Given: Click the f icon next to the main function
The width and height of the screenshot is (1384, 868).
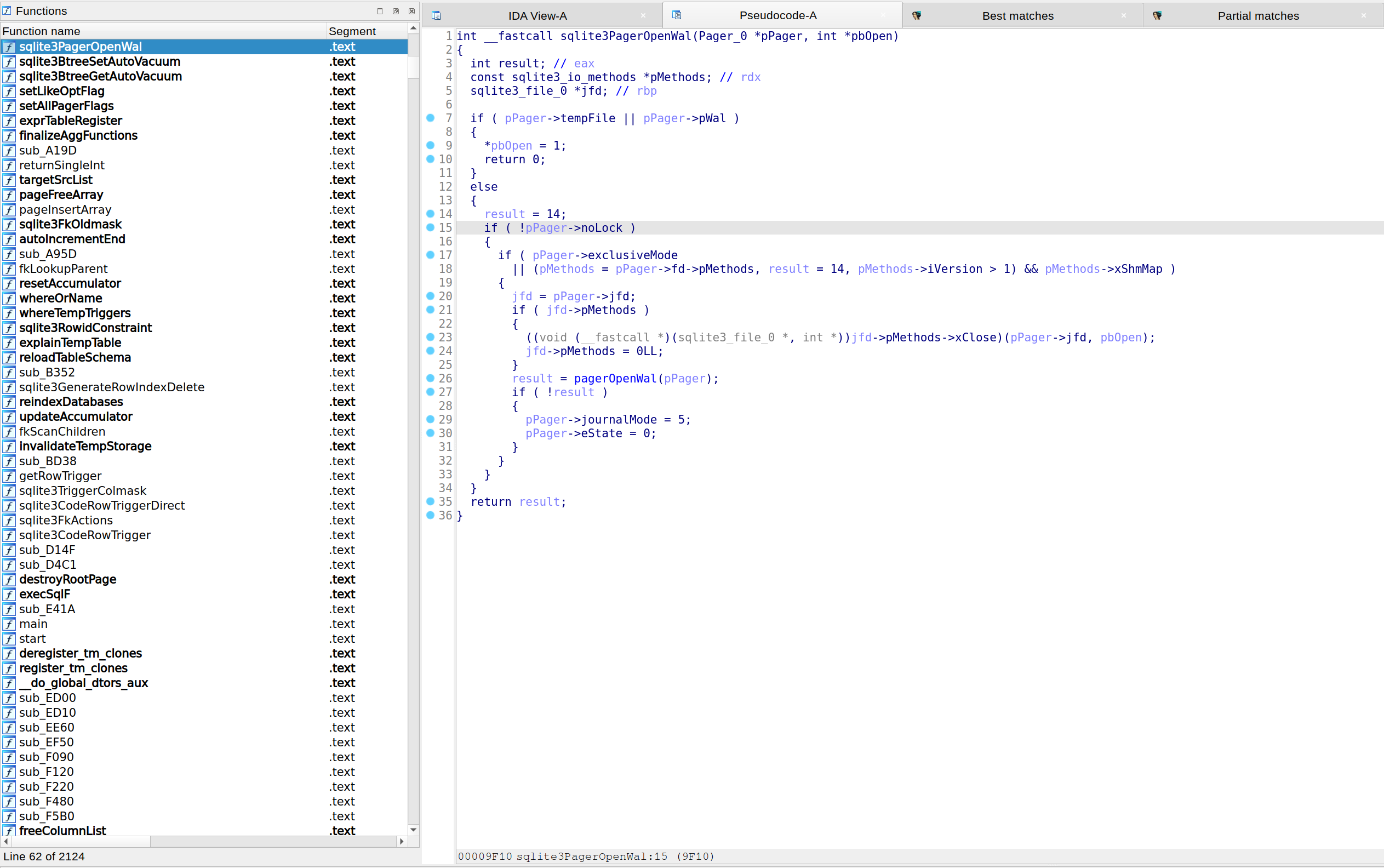Looking at the screenshot, I should tap(9, 624).
